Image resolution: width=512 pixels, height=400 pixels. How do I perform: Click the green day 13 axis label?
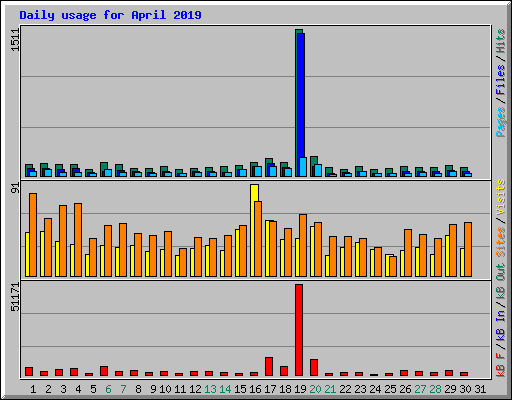(210, 389)
